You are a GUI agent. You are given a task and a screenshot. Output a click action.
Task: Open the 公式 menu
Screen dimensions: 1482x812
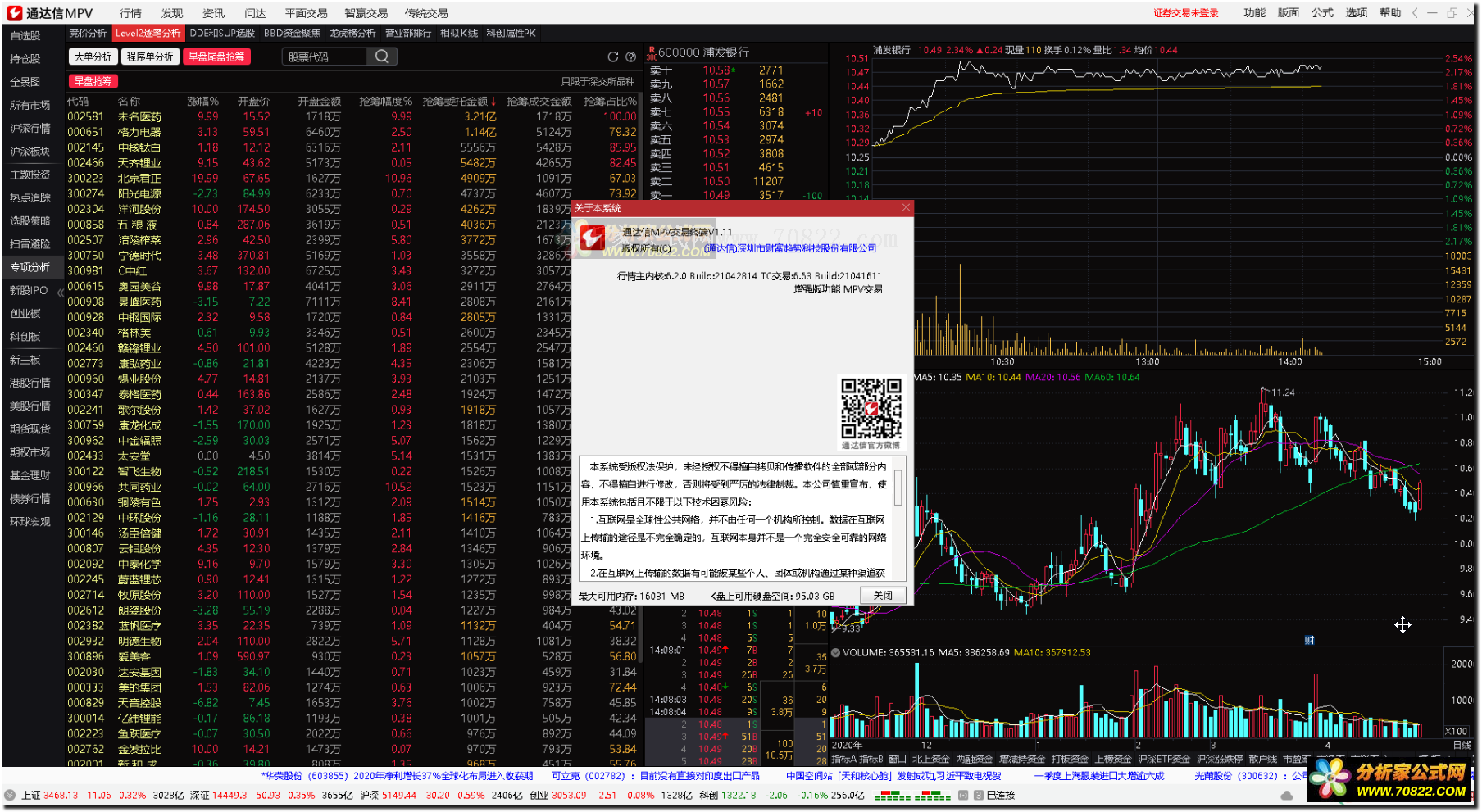pos(1322,13)
